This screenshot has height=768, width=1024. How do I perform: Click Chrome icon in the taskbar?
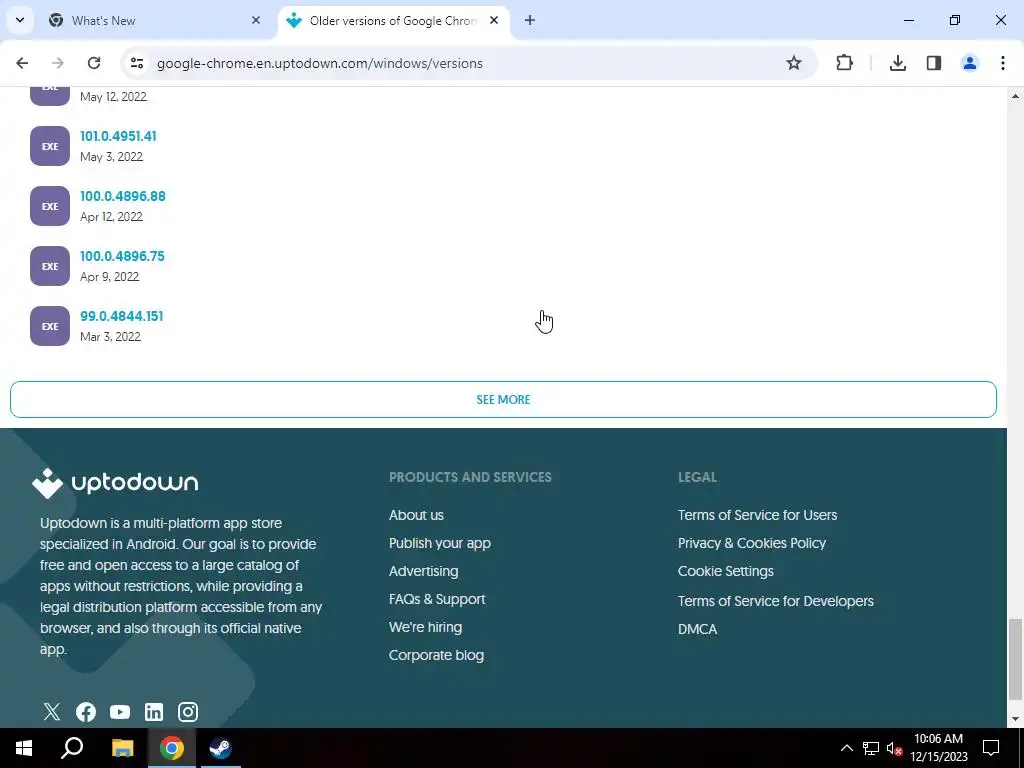tap(172, 748)
